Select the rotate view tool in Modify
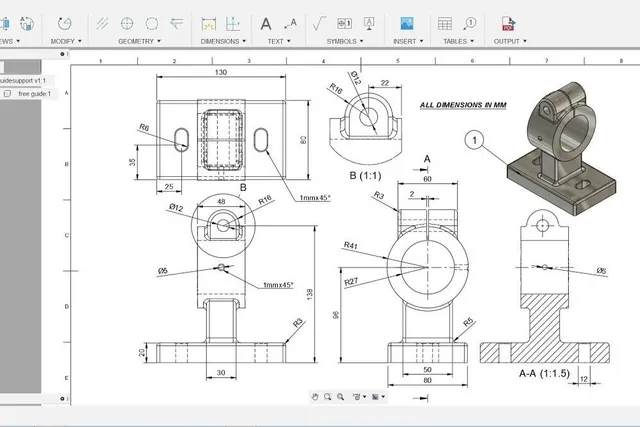Screen dimensions: 640x427 coord(64,24)
